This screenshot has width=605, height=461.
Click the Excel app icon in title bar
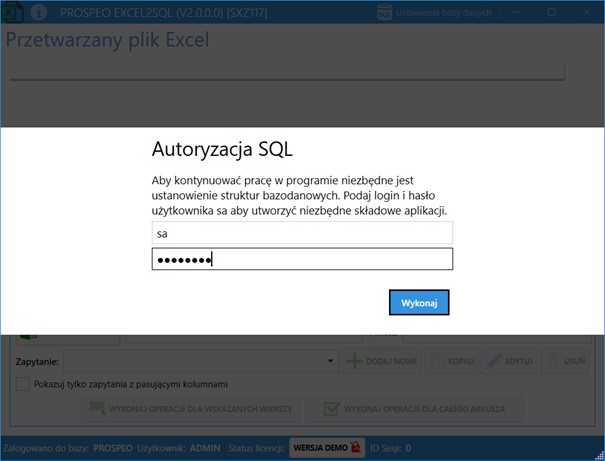coord(12,12)
